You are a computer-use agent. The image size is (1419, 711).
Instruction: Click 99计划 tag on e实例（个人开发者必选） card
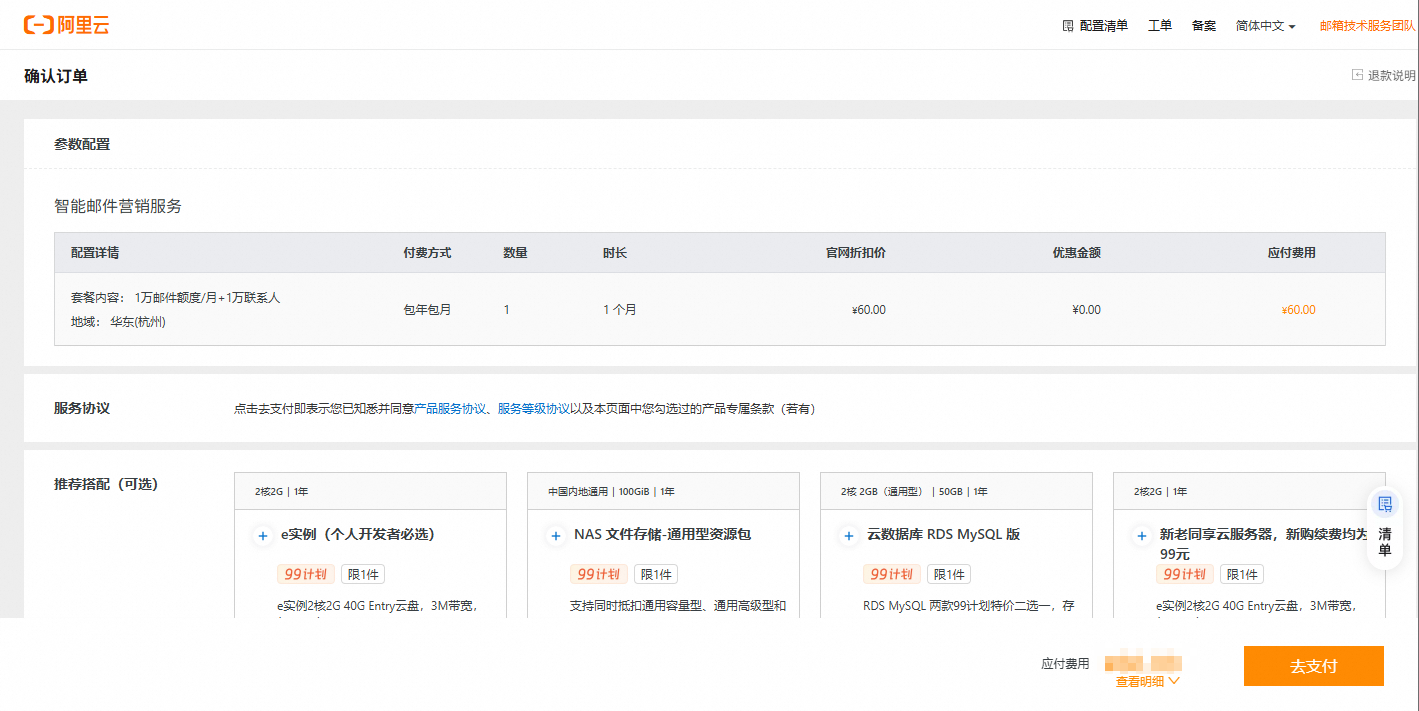click(x=305, y=574)
